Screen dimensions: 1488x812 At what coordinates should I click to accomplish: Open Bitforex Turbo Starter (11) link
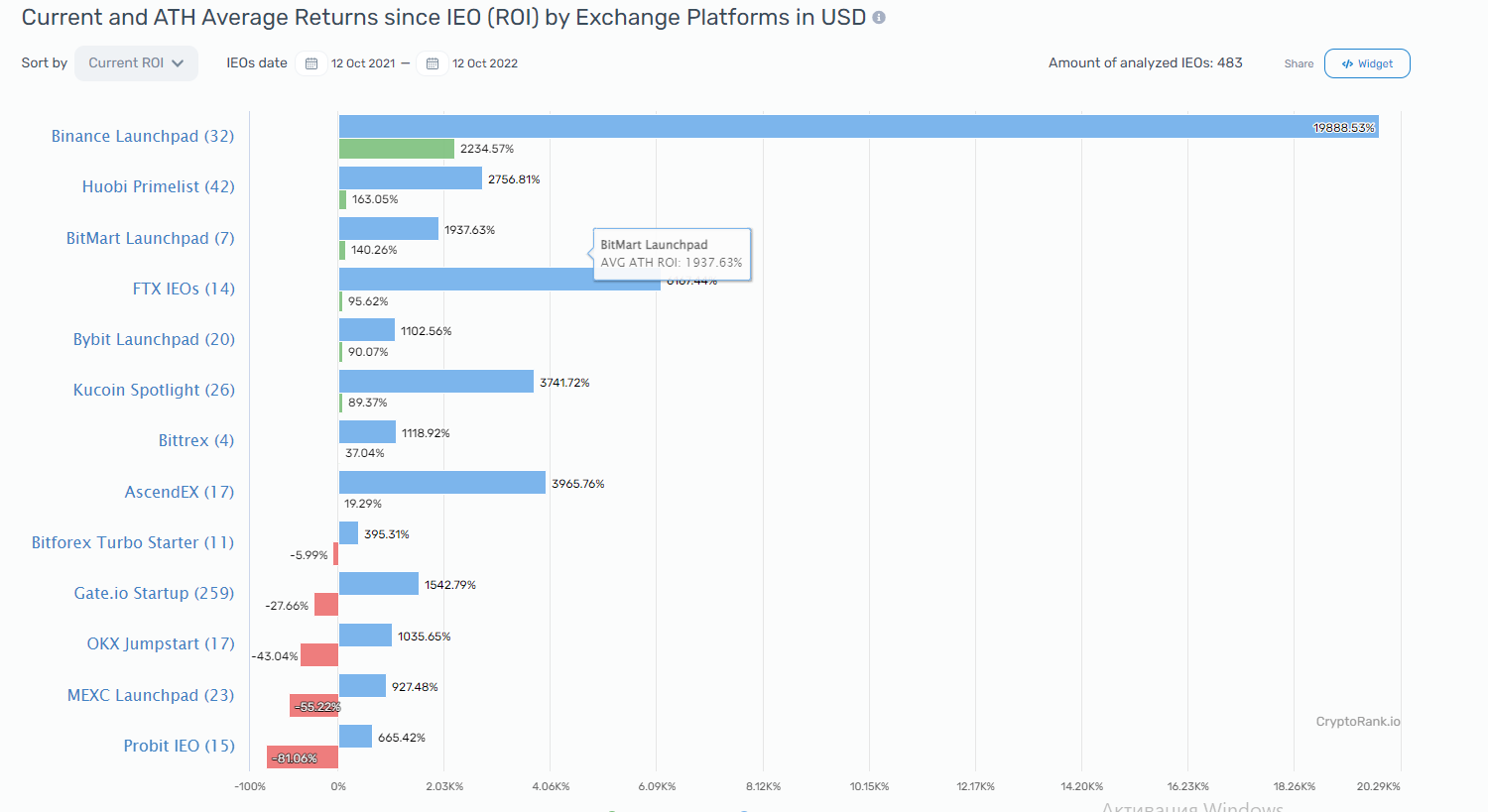point(133,543)
